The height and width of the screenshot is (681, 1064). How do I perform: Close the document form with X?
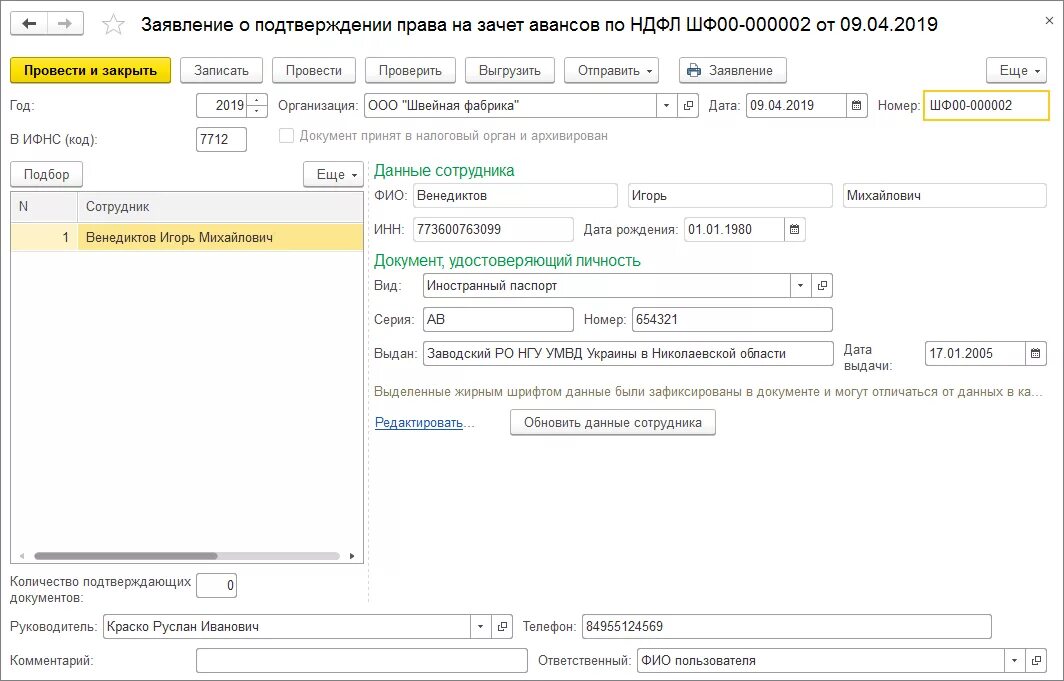(x=1049, y=21)
